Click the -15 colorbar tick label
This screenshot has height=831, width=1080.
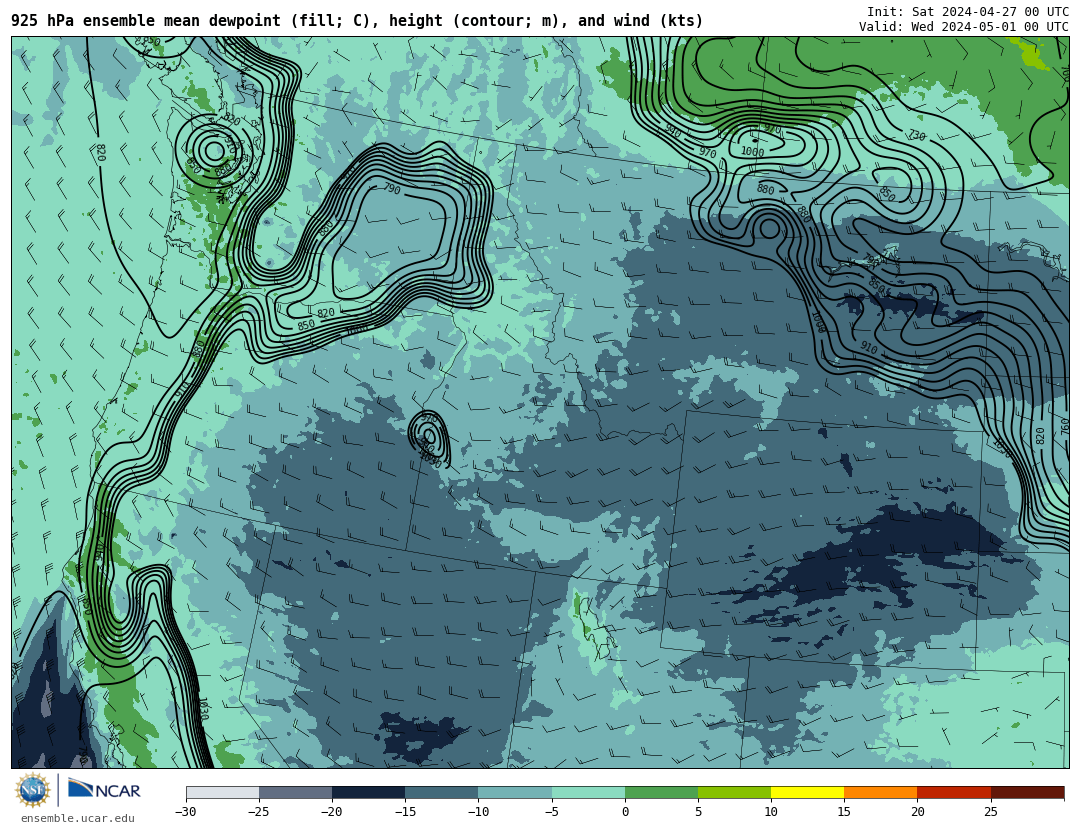[404, 812]
